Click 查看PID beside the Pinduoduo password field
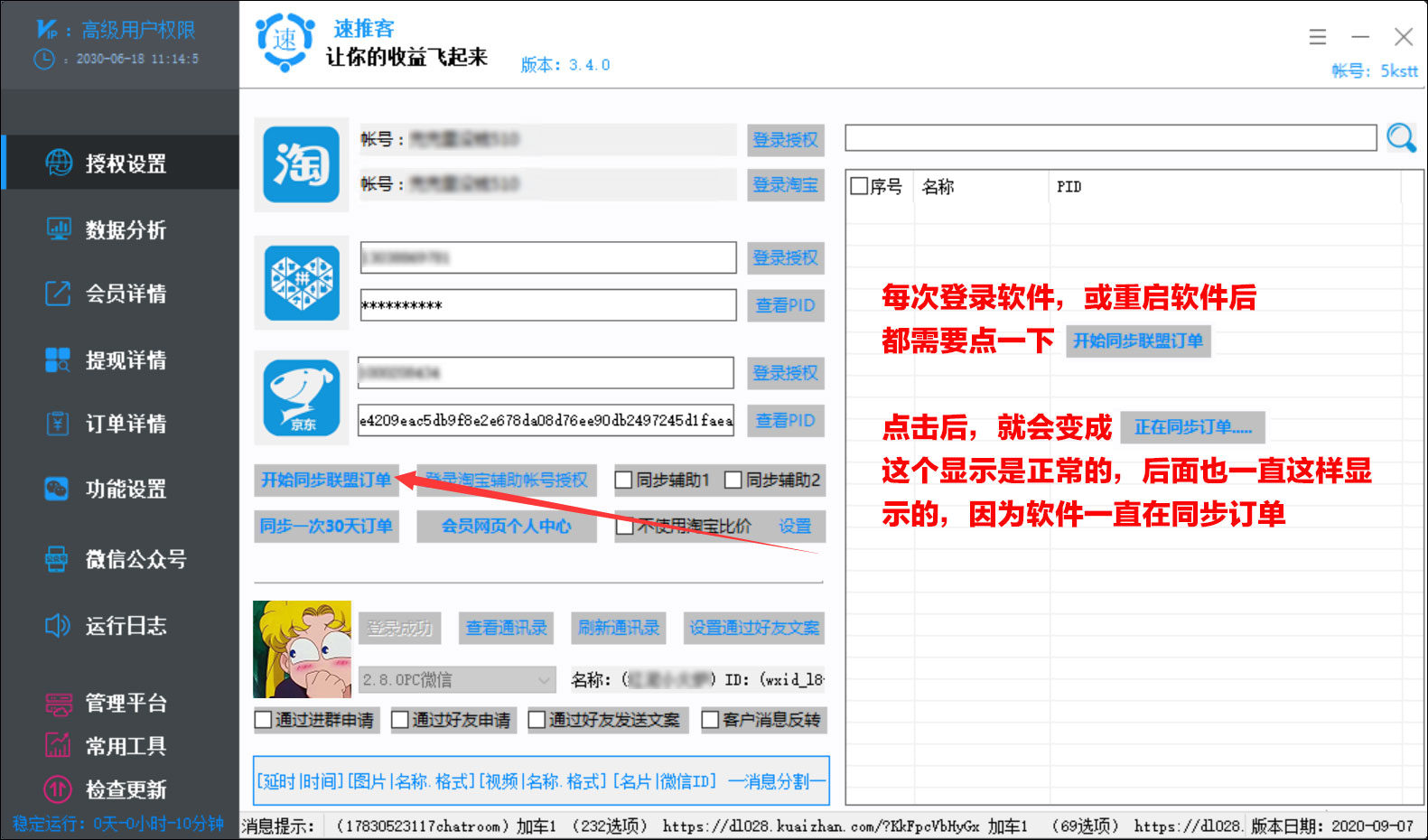The height and width of the screenshot is (840, 1428). tap(786, 305)
